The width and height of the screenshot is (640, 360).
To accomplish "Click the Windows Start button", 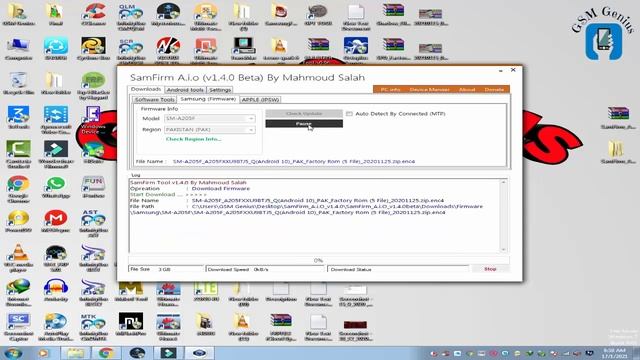I will [13, 353].
